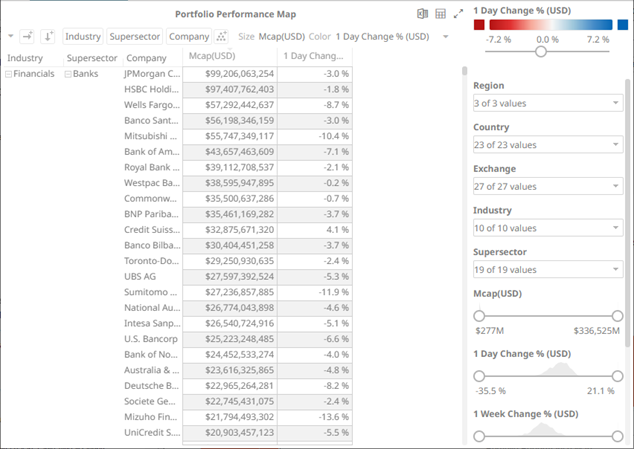Image resolution: width=634 pixels, height=449 pixels.
Task: Open the Region filter dropdown
Action: pos(547,103)
